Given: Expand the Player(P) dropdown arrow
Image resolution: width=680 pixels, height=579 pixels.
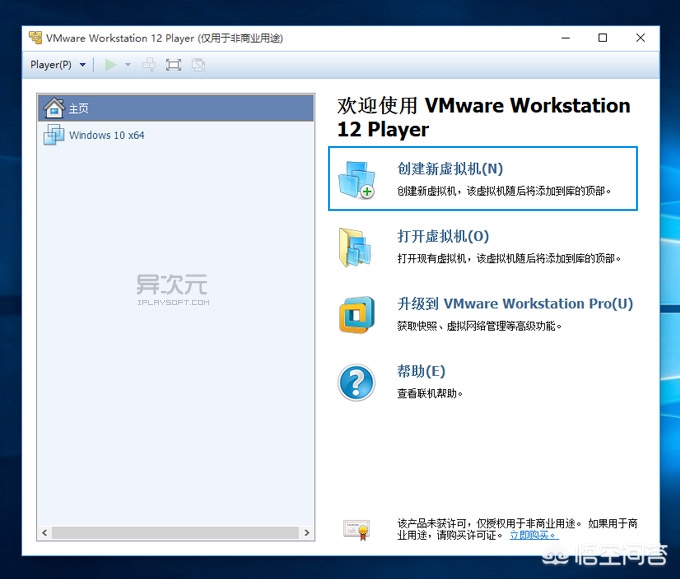Looking at the screenshot, I should (82, 65).
